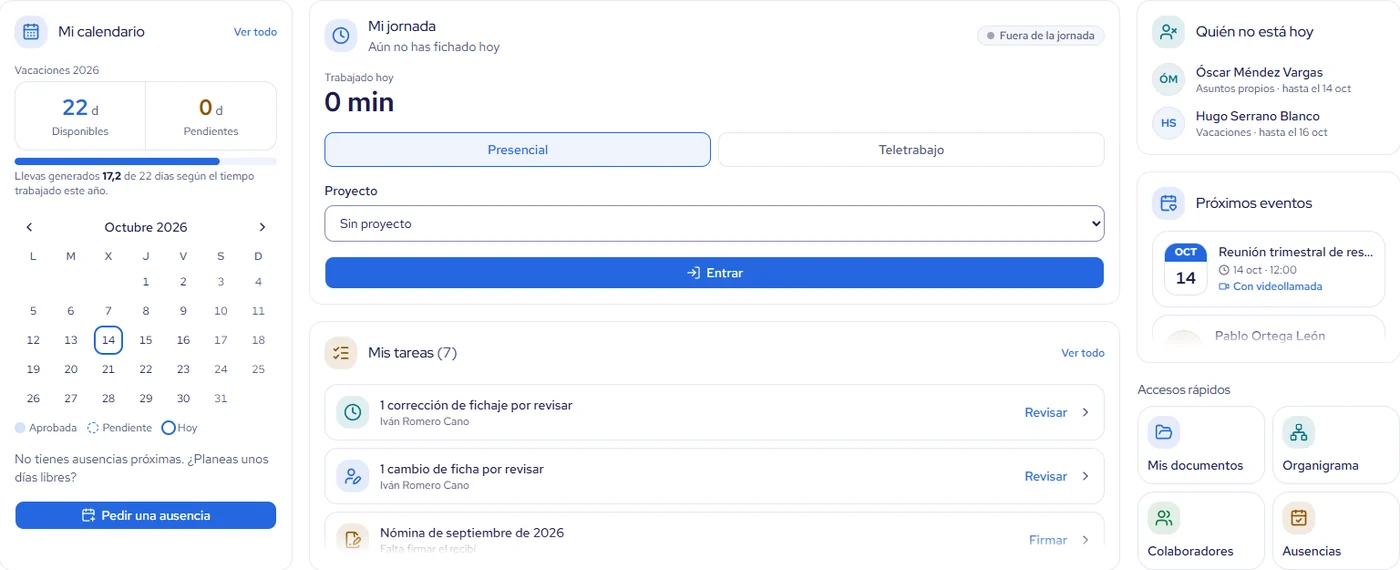This screenshot has width=1400, height=570.
Task: Open Ver todo in Mi calendario
Action: click(x=255, y=32)
